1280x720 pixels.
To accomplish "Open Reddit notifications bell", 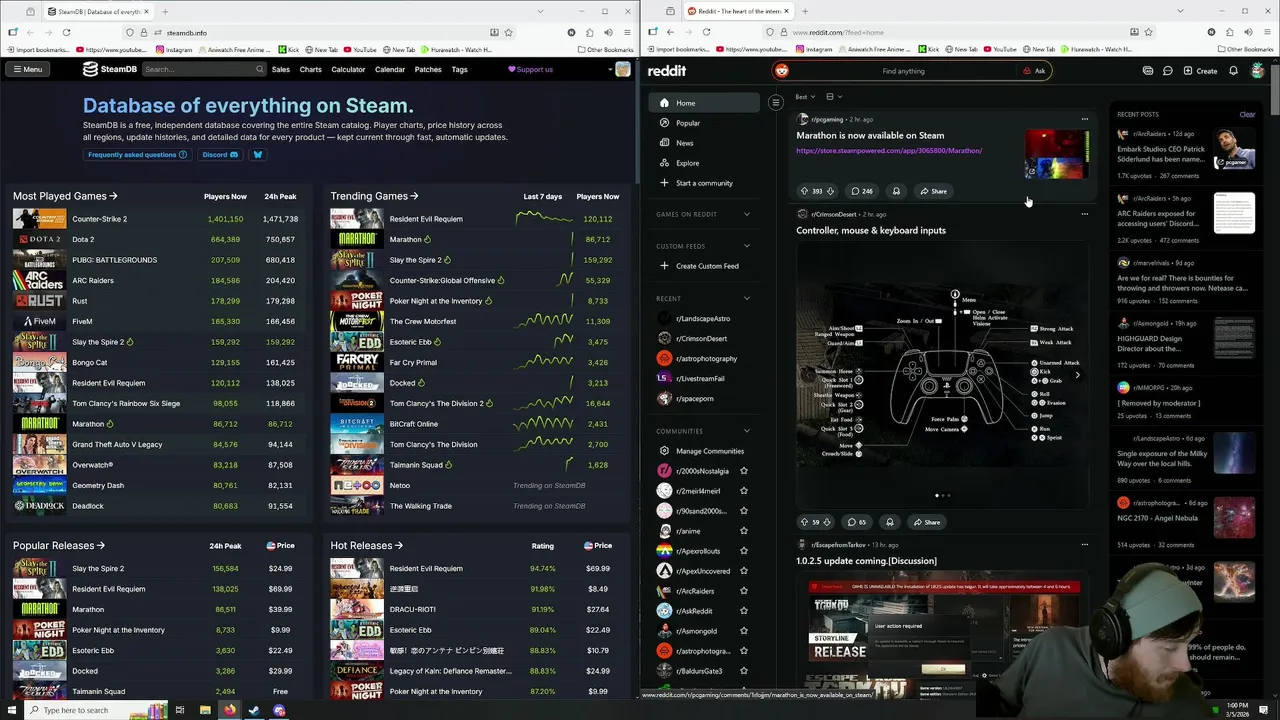I will [x=1233, y=71].
